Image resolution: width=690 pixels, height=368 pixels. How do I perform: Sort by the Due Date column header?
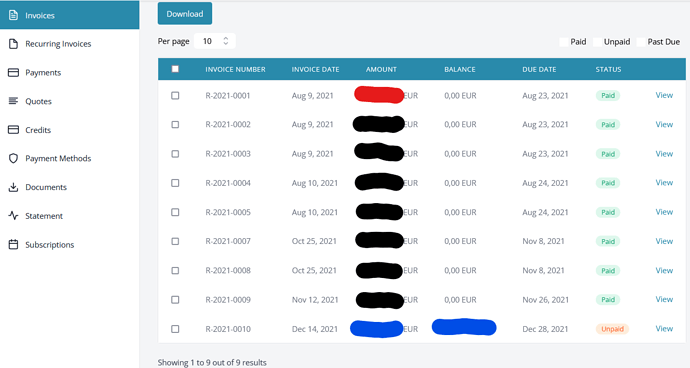click(539, 69)
